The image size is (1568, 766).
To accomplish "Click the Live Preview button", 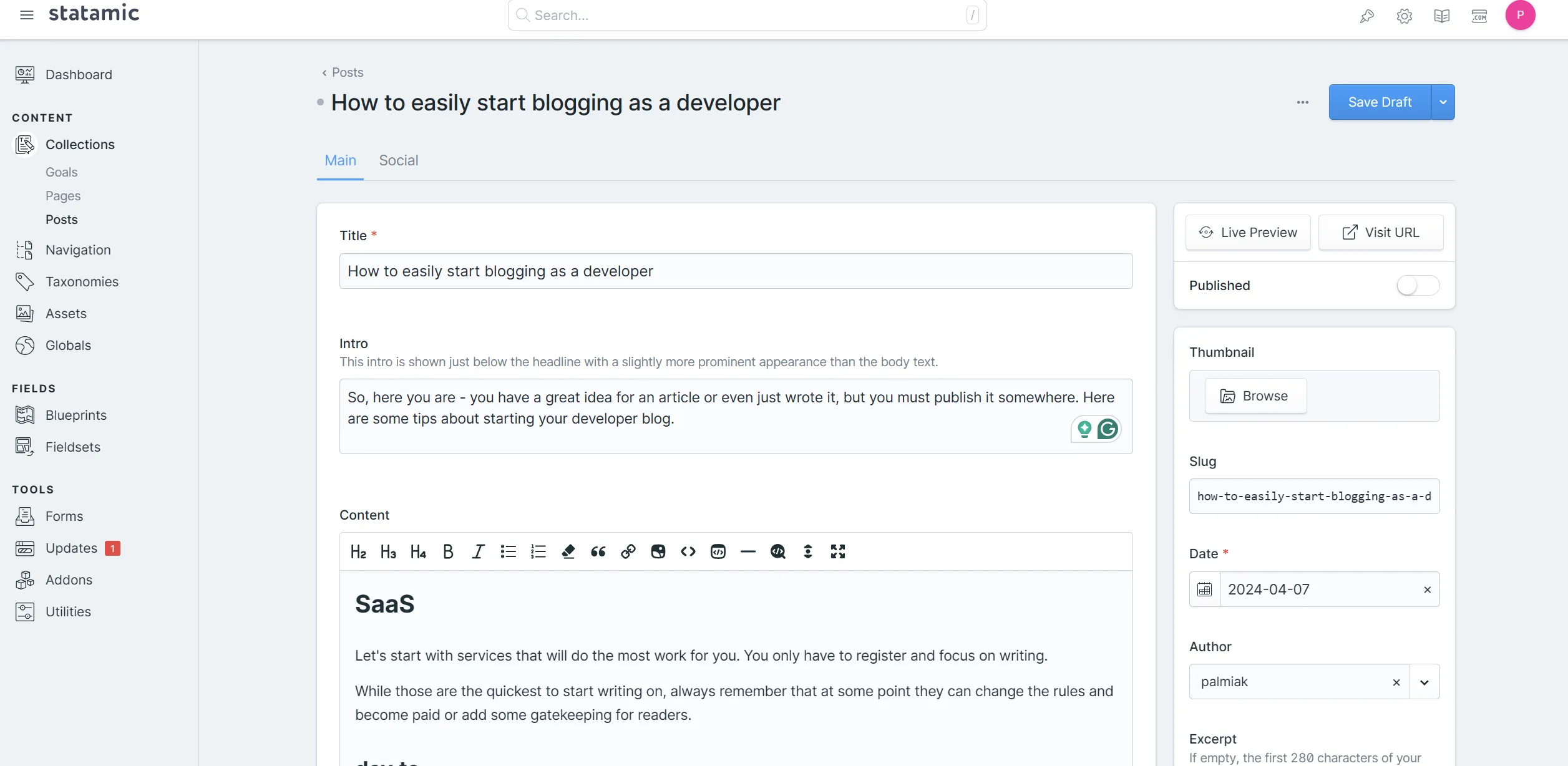I will (1248, 233).
